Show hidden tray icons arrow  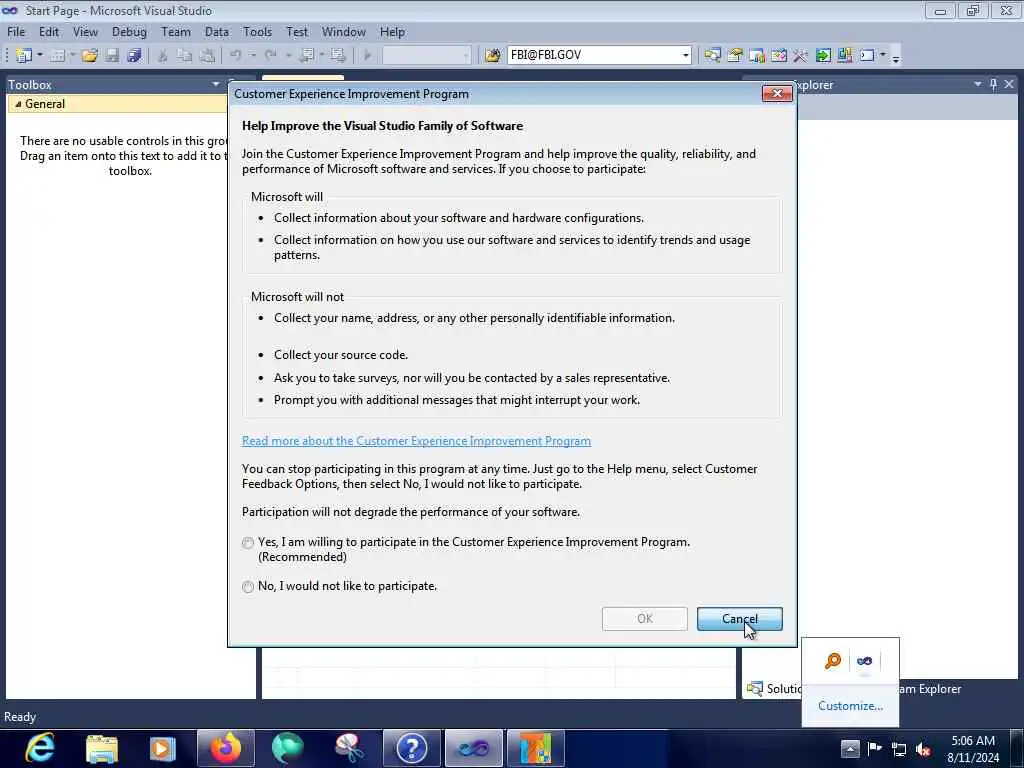(850, 748)
